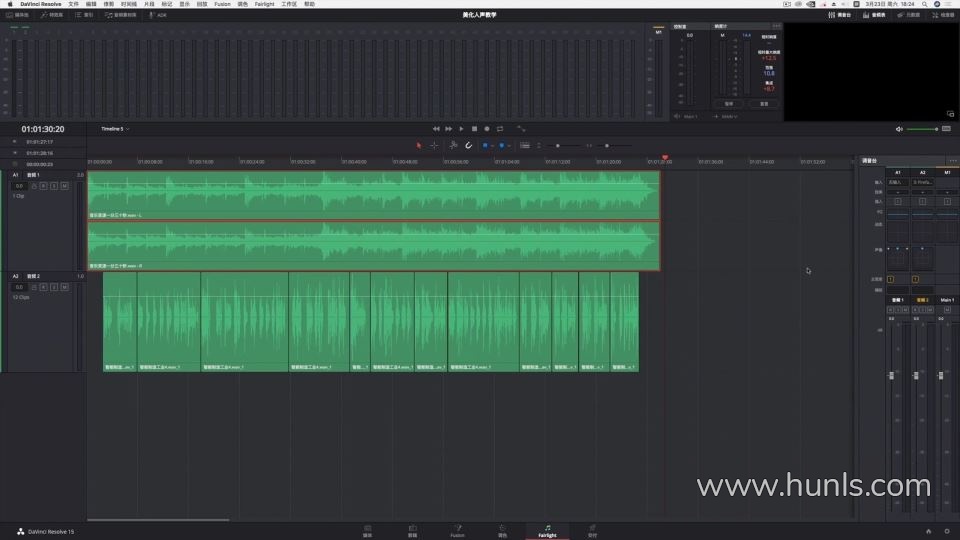Toggle loop playback in transport bar
960x540 pixels.
(500, 129)
